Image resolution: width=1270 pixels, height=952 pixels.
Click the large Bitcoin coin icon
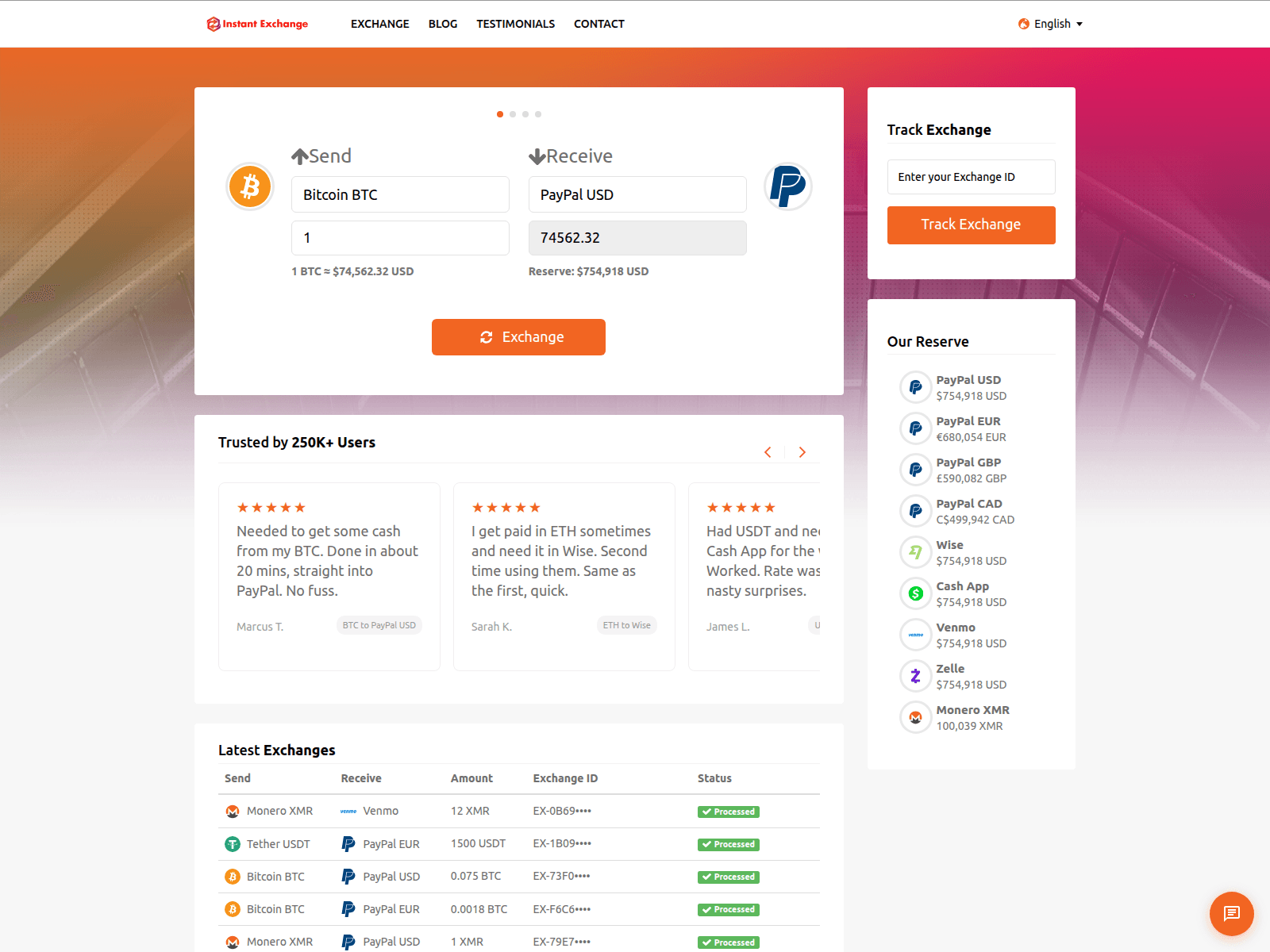[250, 186]
